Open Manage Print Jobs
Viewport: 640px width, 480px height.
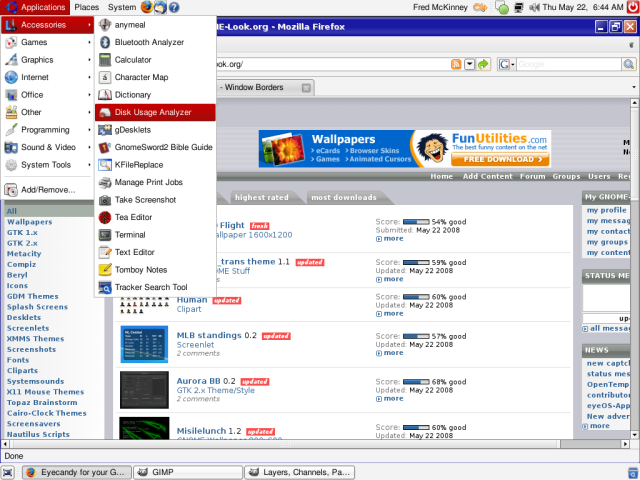tap(155, 182)
